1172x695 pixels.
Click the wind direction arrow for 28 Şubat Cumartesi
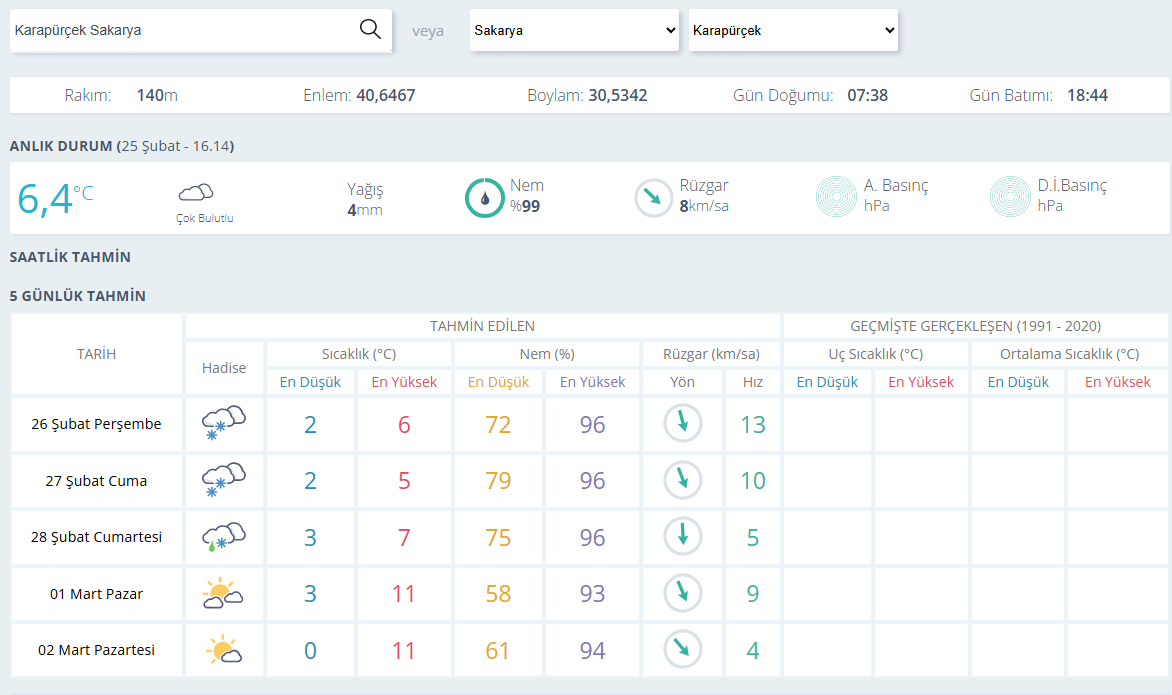pyautogui.click(x=682, y=537)
